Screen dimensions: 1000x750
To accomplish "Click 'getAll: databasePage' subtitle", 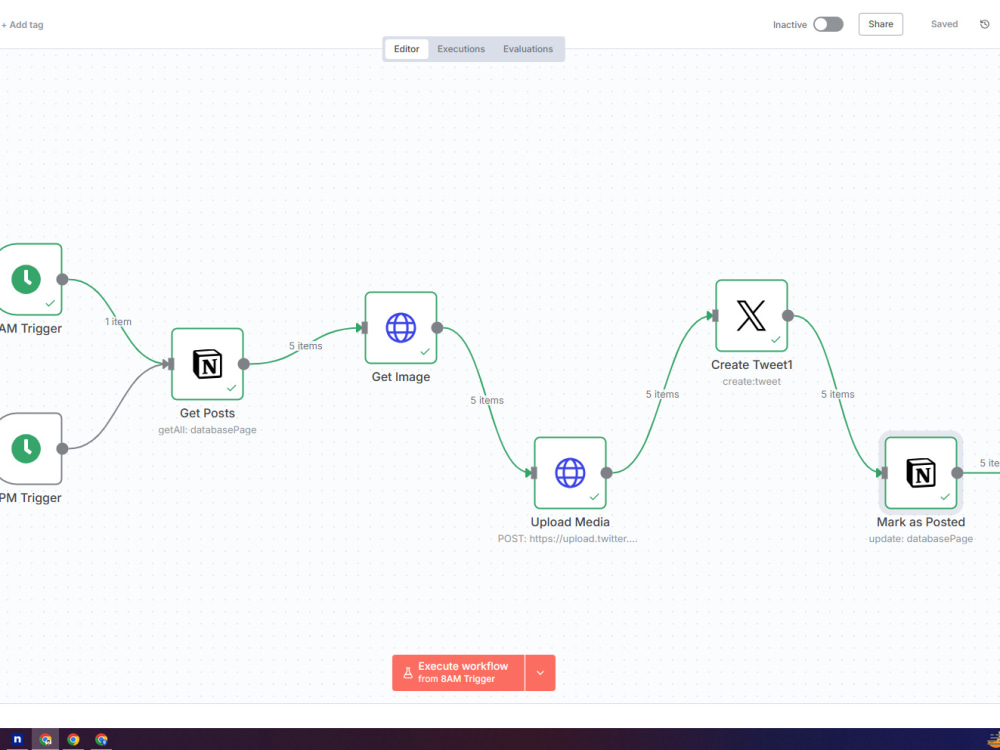I will tap(207, 430).
